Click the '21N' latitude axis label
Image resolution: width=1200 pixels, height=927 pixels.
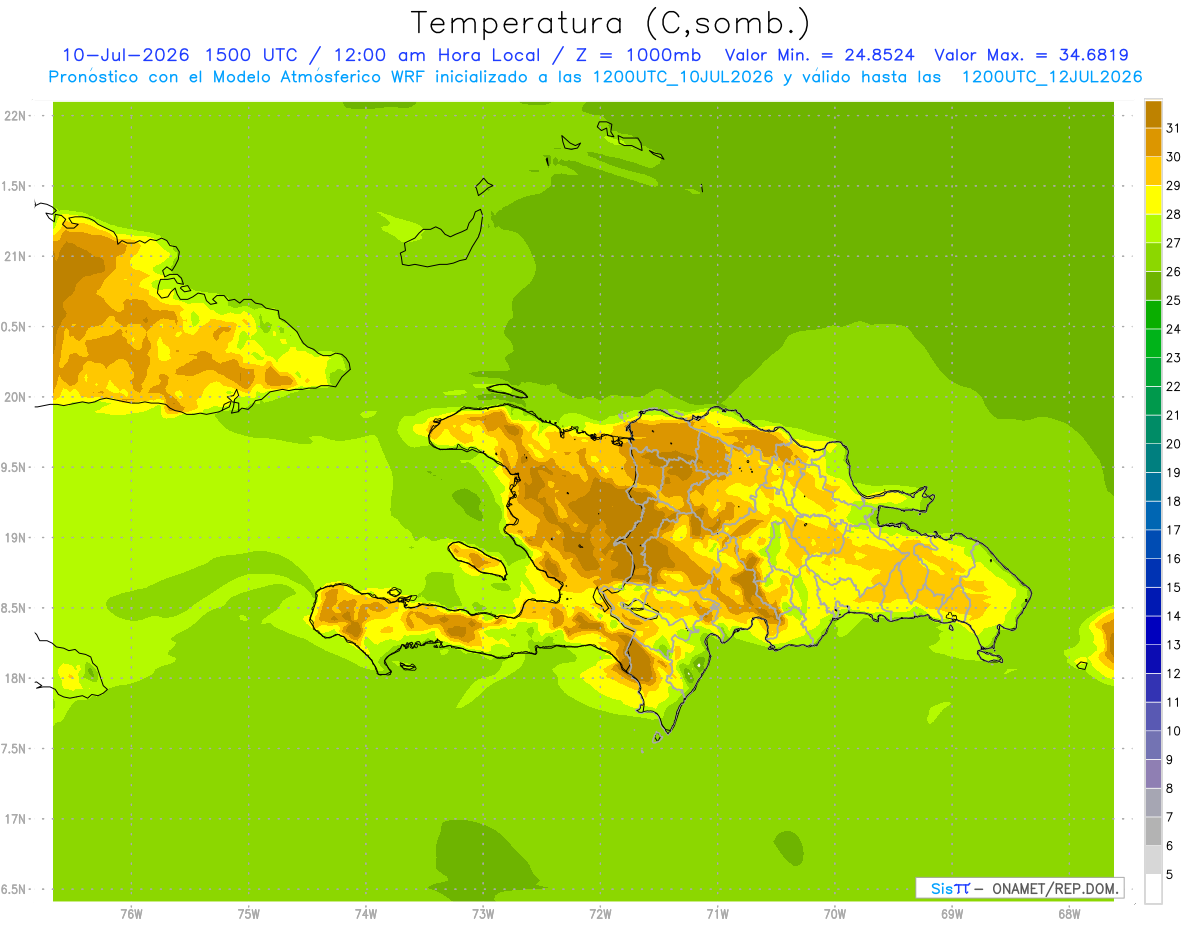[15, 256]
